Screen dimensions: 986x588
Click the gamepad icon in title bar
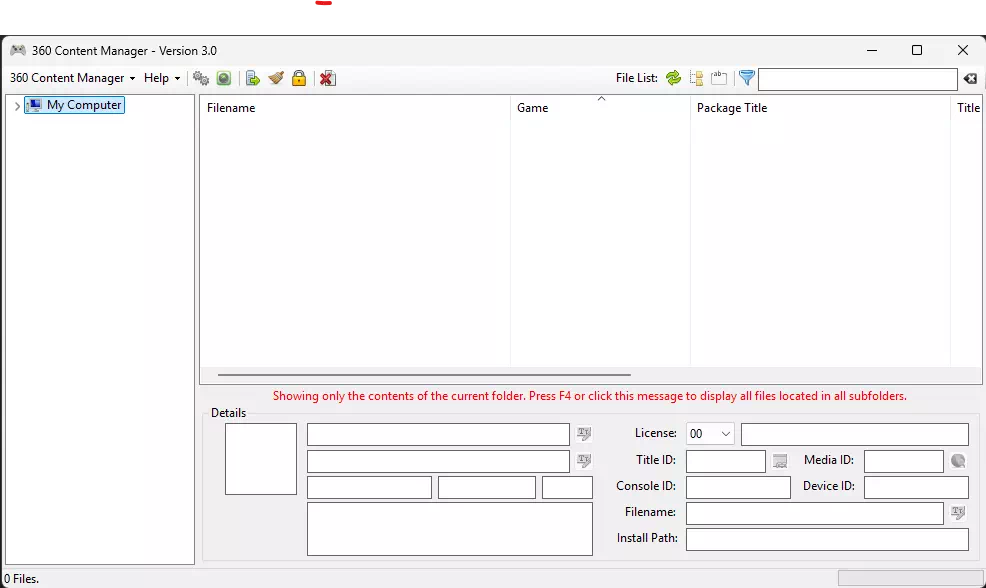18,50
